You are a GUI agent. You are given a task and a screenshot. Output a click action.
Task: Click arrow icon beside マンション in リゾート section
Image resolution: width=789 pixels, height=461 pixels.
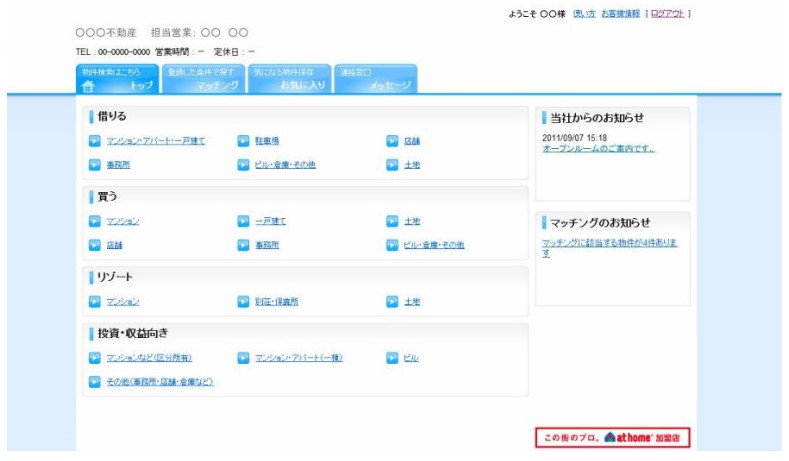[x=95, y=301]
